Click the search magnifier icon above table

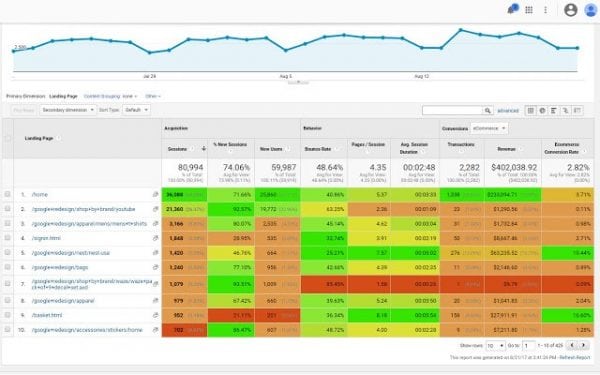488,111
